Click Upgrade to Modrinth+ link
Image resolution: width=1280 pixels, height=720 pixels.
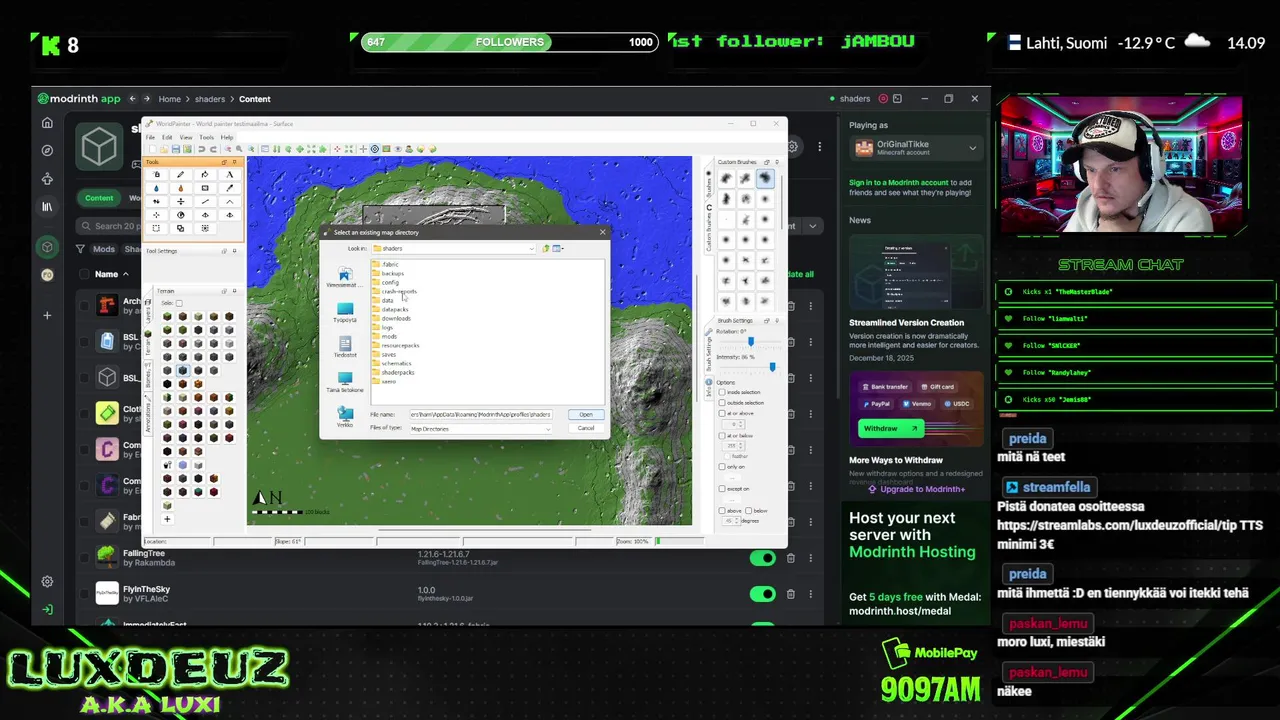point(916,489)
